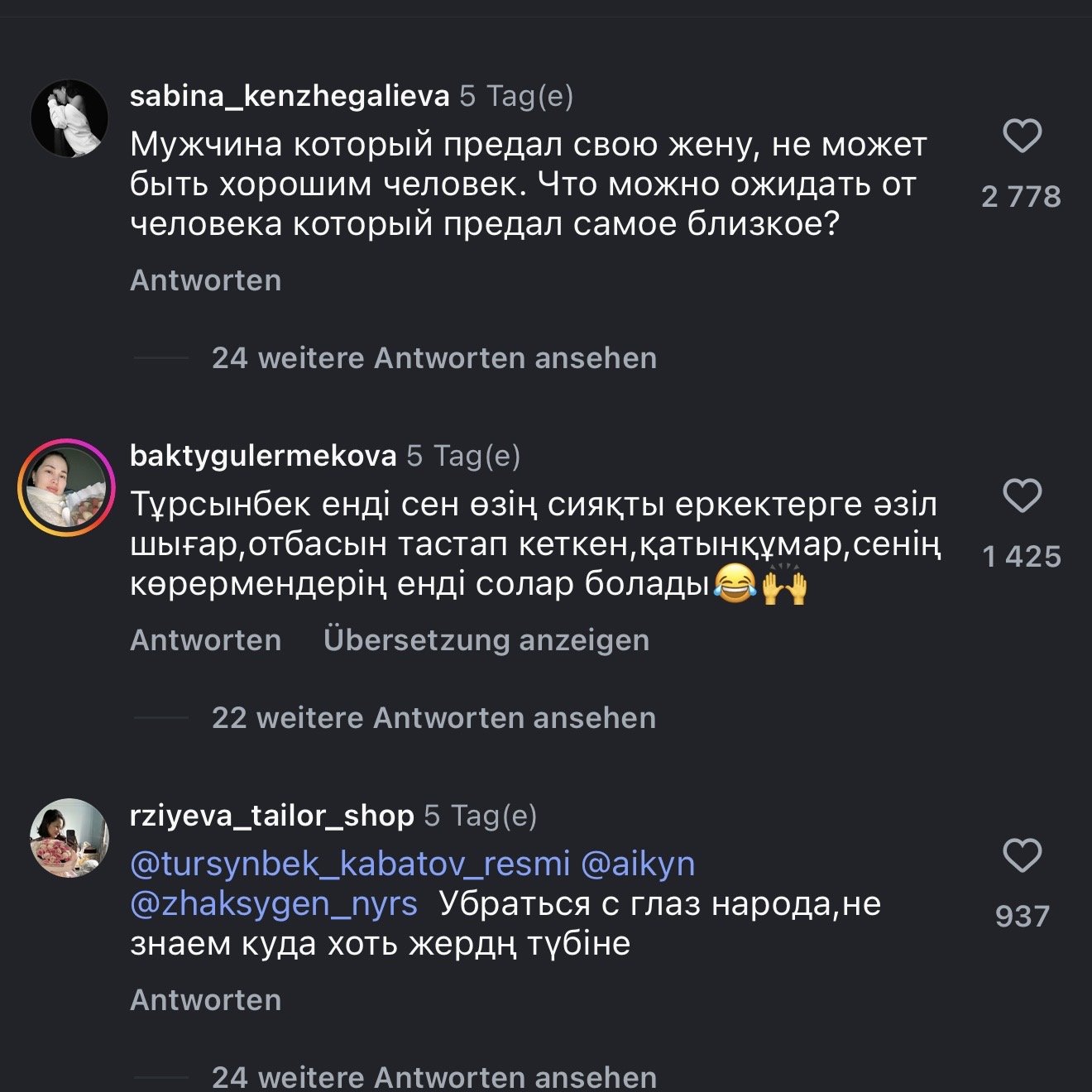Open sabina_kenzhegalieva username link
This screenshot has width=1092, height=1092.
[290, 96]
